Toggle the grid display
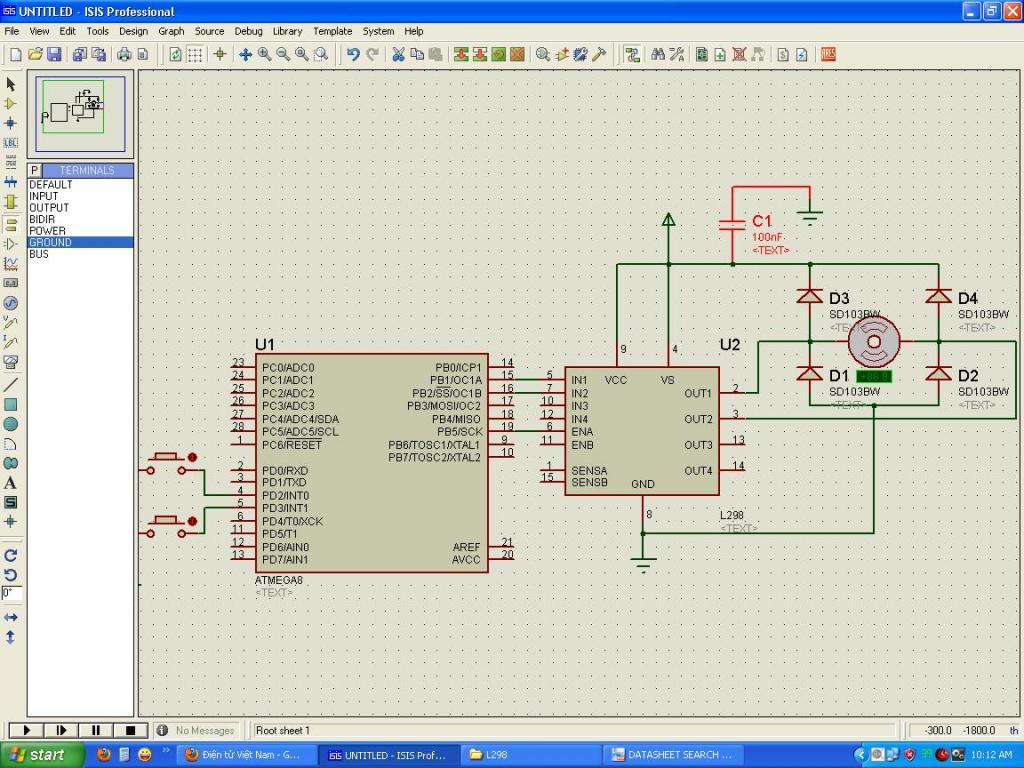This screenshot has height=768, width=1024. (x=196, y=54)
